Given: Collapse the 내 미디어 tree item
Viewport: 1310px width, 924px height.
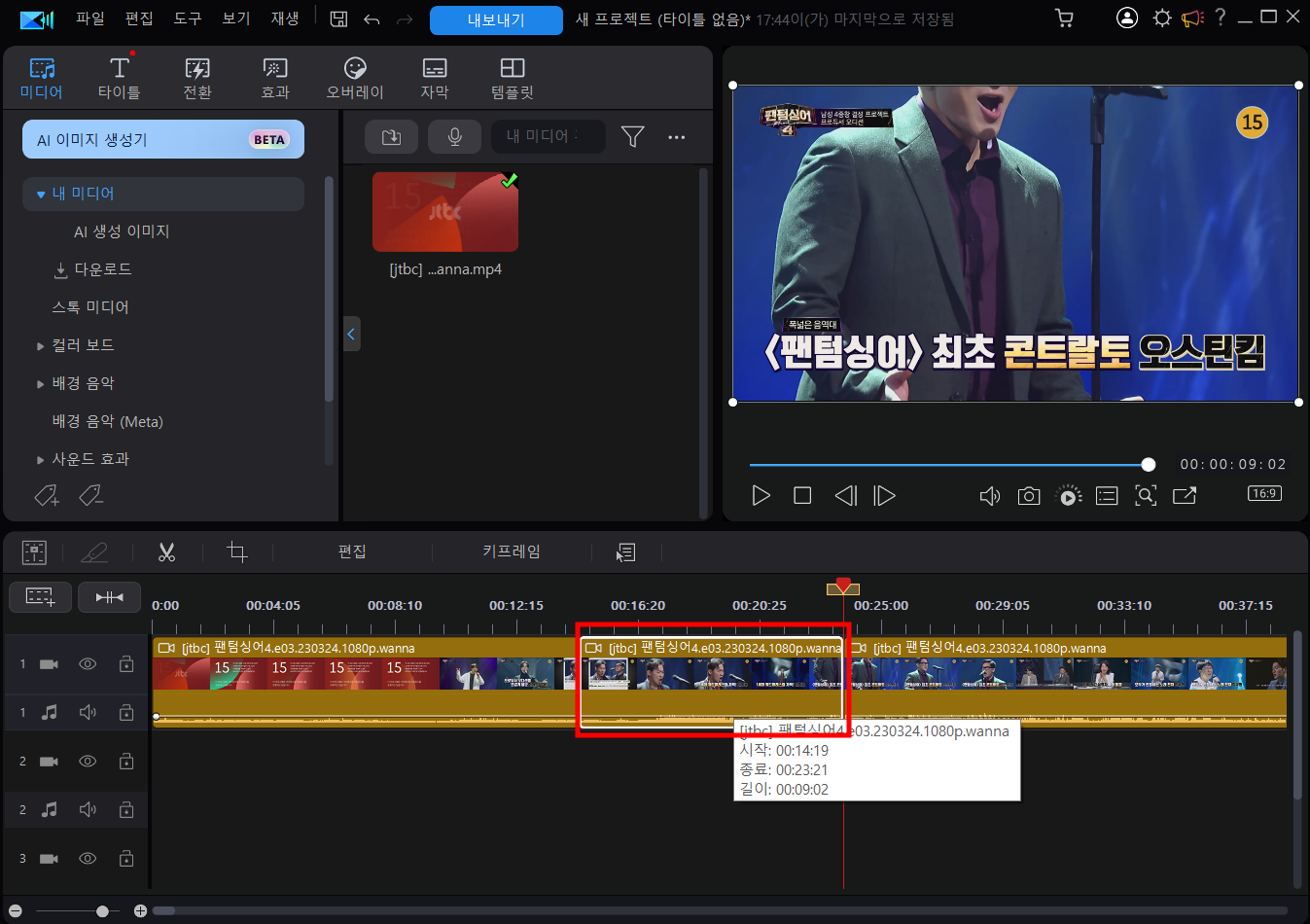Looking at the screenshot, I should [x=41, y=195].
